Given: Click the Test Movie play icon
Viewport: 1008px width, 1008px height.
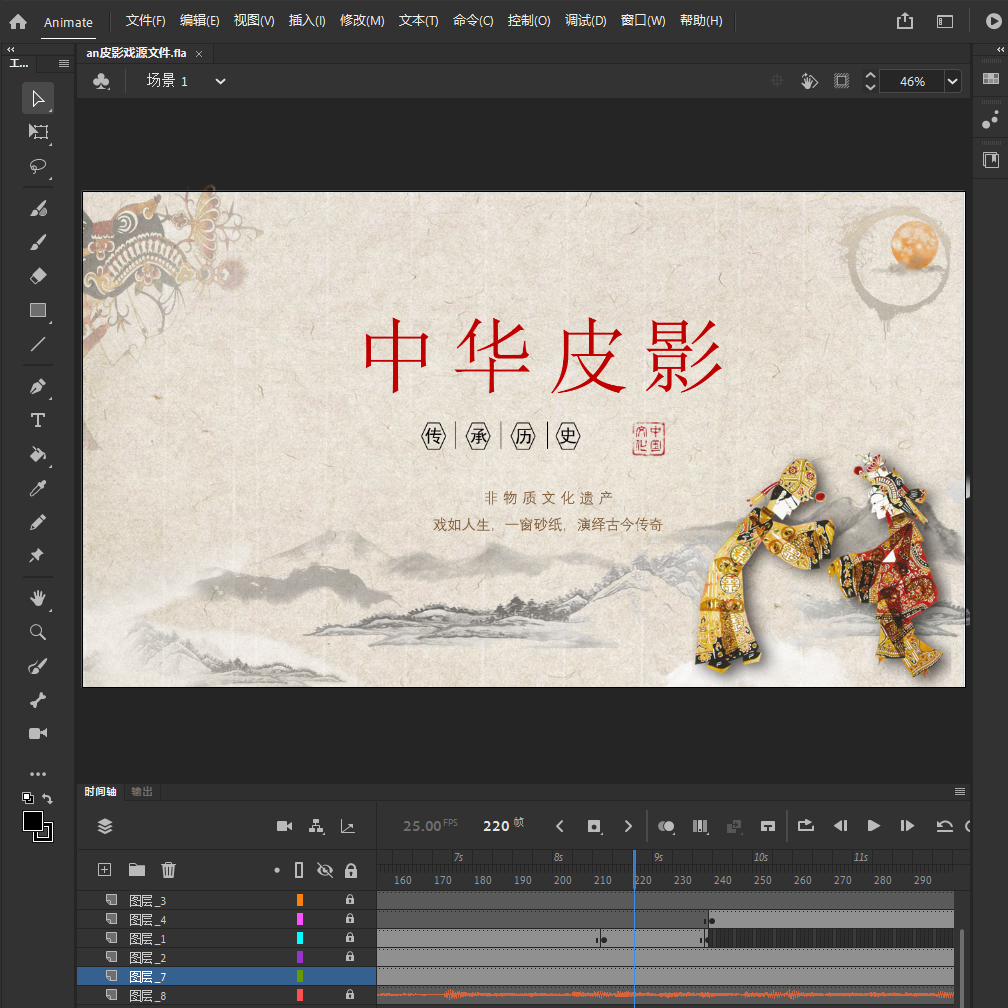Looking at the screenshot, I should point(993,21).
